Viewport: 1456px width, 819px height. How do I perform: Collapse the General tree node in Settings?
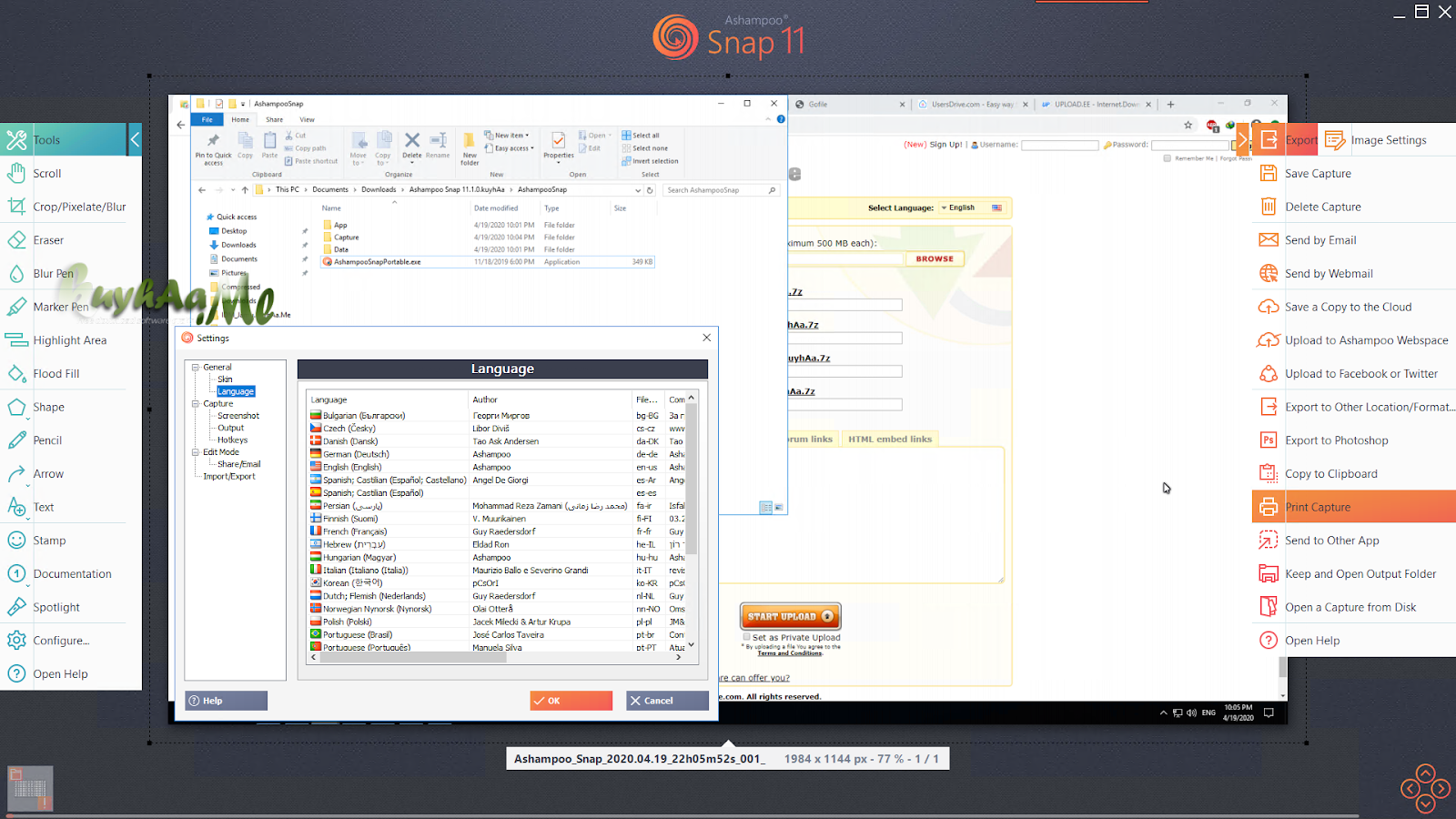point(195,368)
